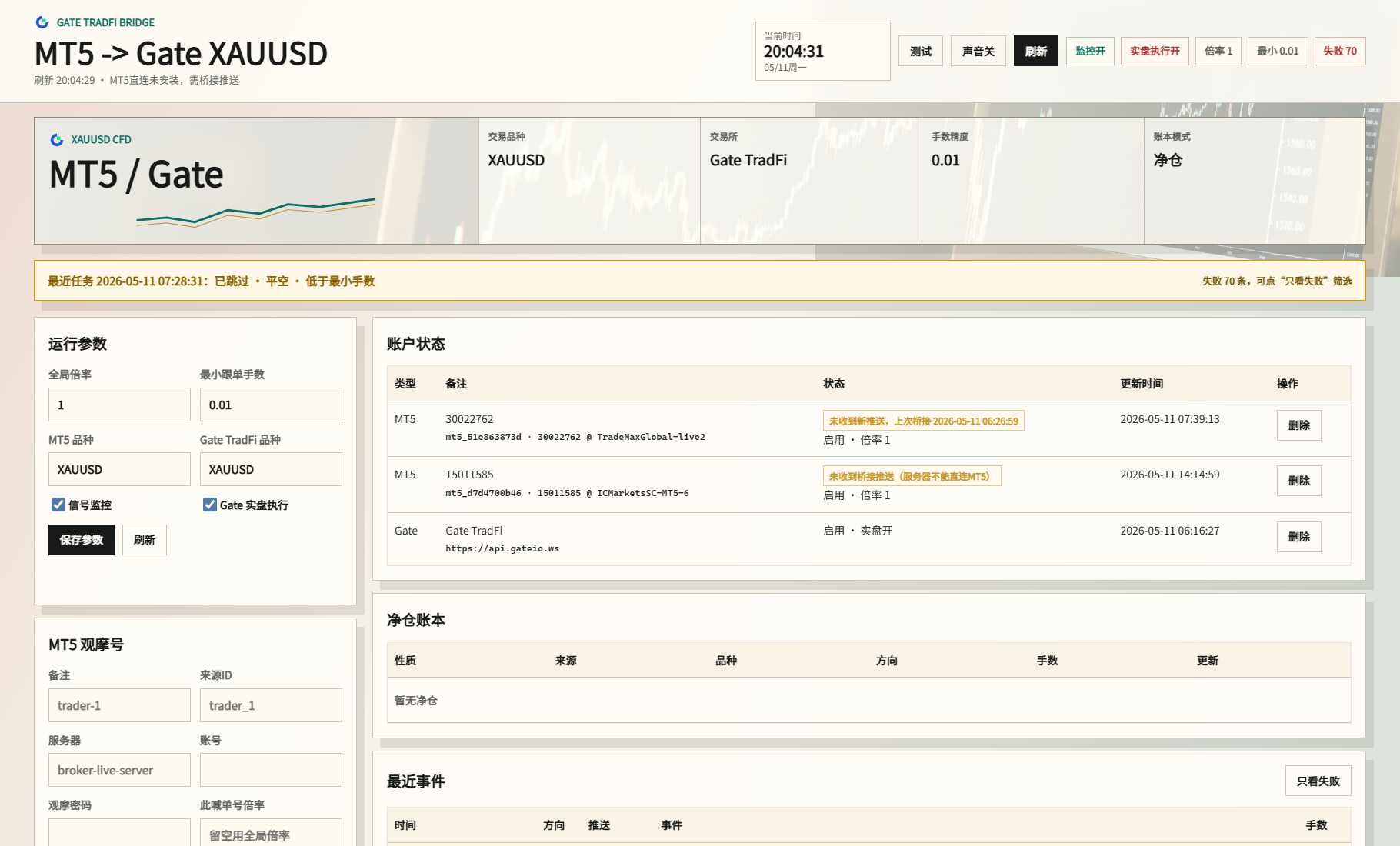Click the 2026-05-11 07:39:13 timestamp

pos(1170,419)
